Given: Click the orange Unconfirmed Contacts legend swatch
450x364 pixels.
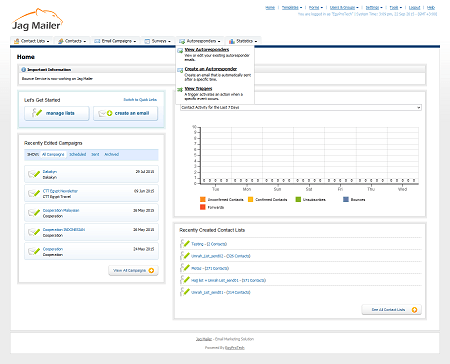Looking at the screenshot, I should [x=202, y=199].
